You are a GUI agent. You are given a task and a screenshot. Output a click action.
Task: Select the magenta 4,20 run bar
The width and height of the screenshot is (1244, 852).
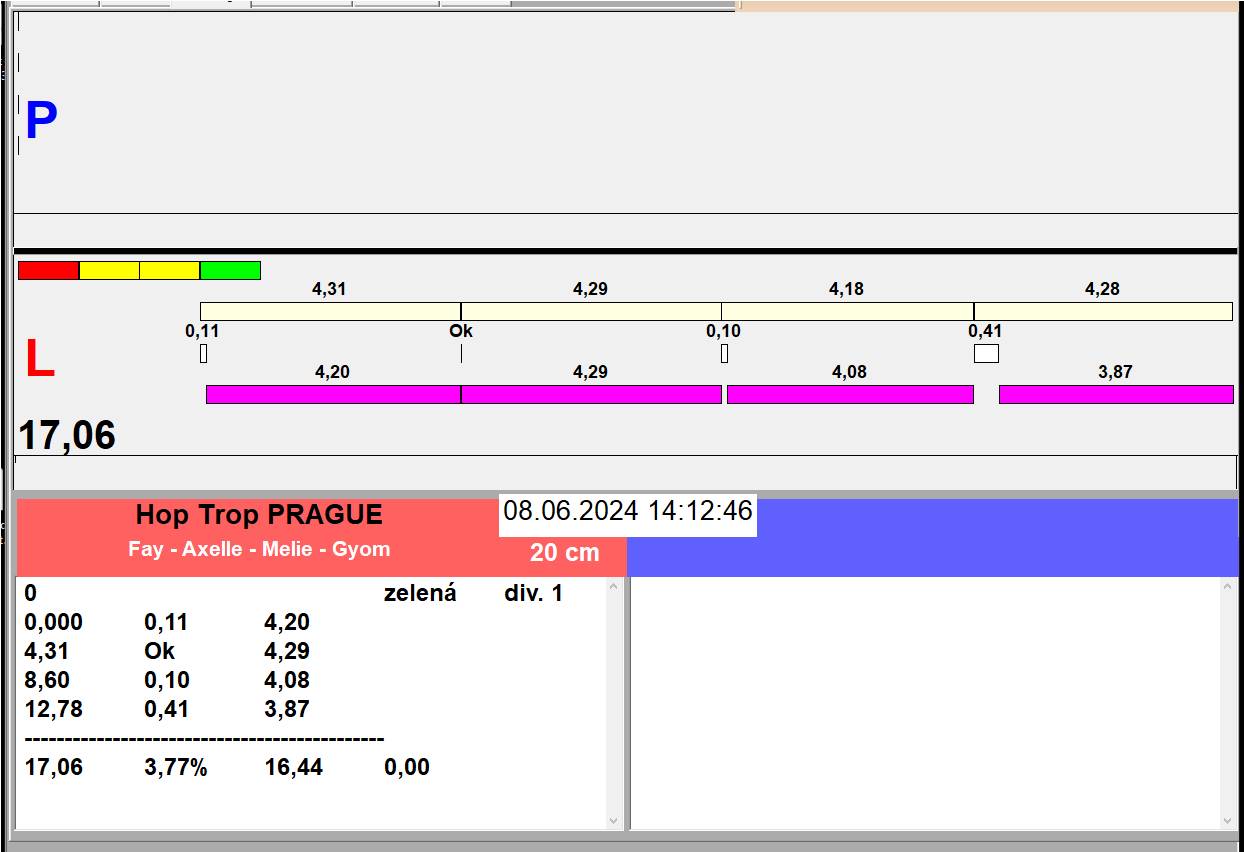click(332, 394)
